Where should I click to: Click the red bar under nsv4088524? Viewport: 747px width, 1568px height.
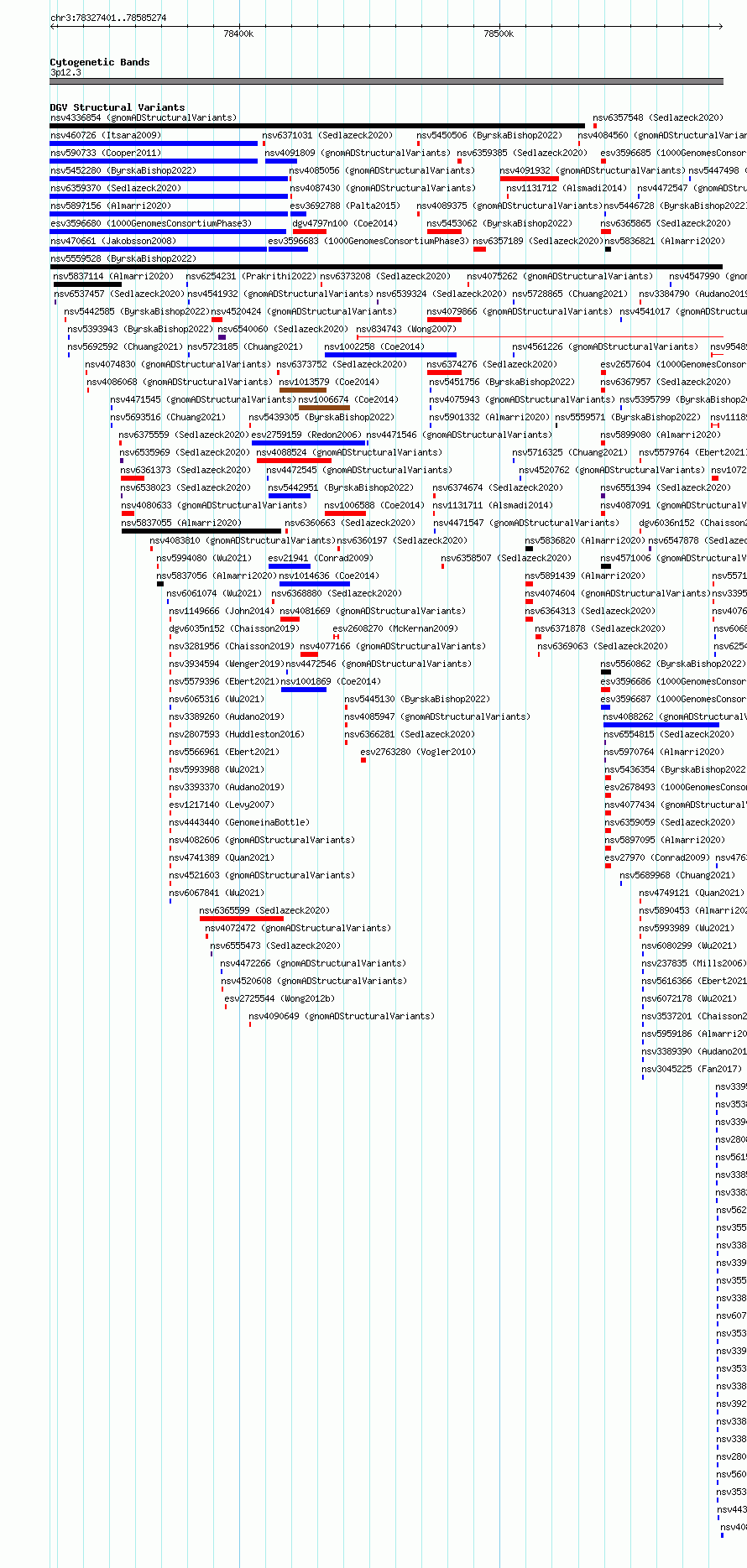pos(294,461)
